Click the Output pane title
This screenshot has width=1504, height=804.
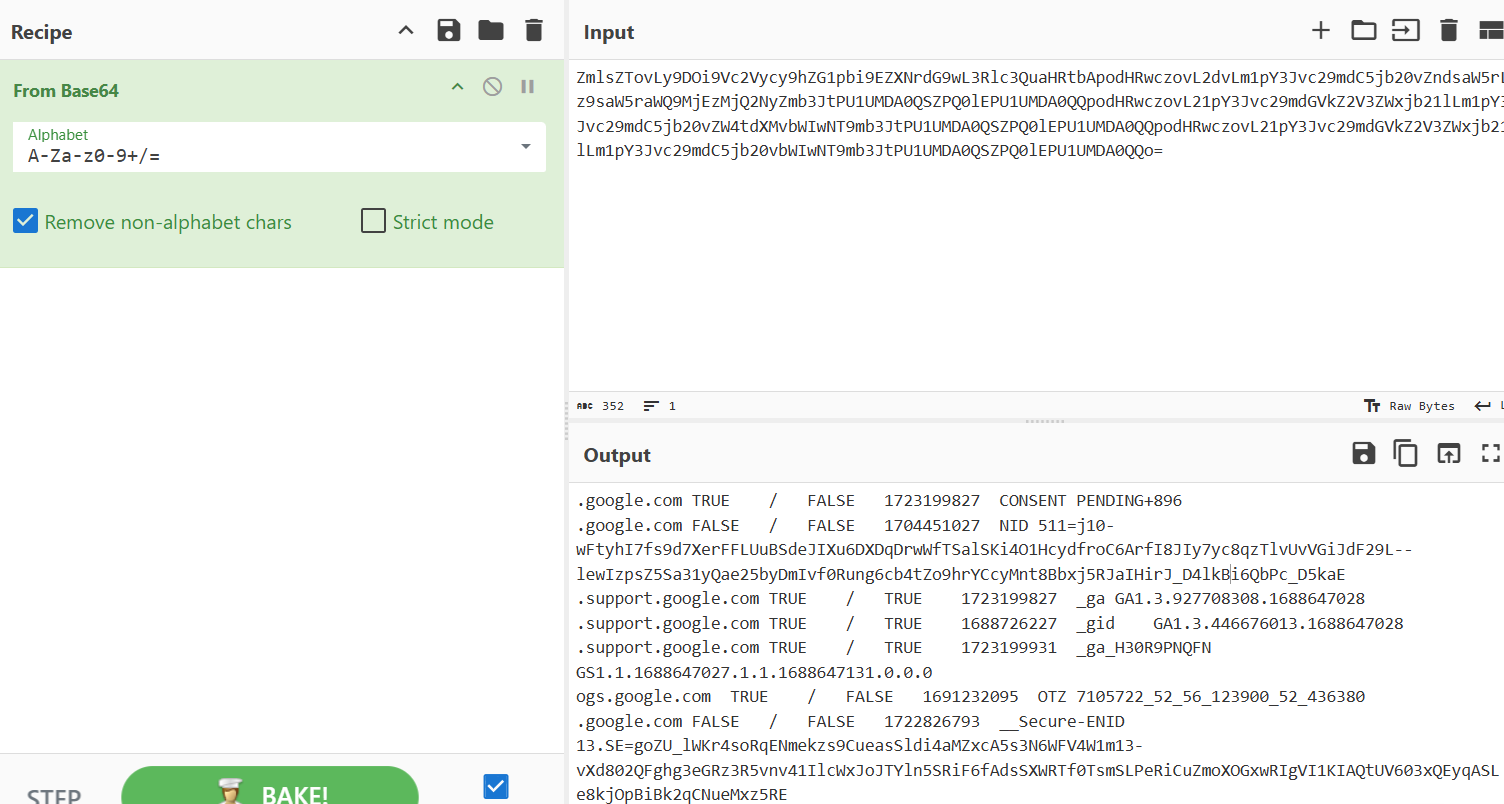(x=617, y=455)
